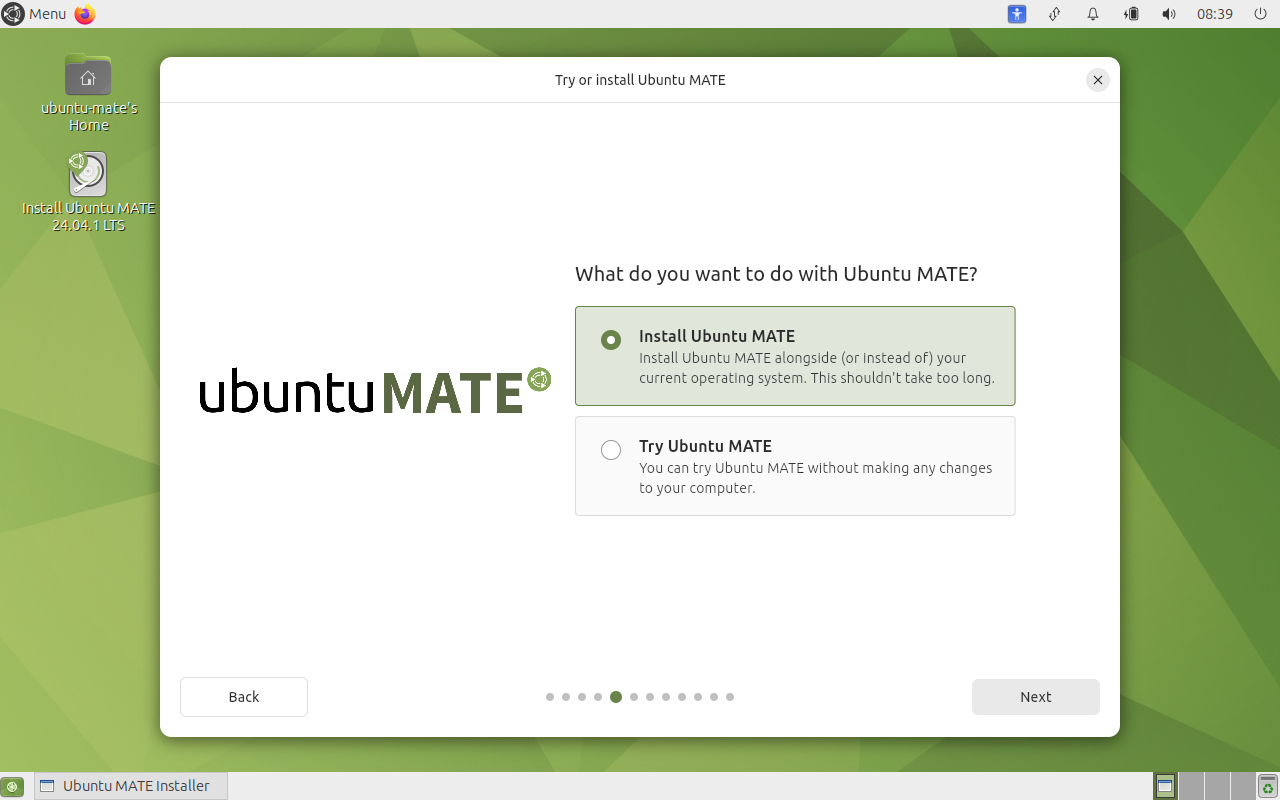Open the notifications bell indicator
This screenshot has height=800, width=1280.
tap(1093, 14)
